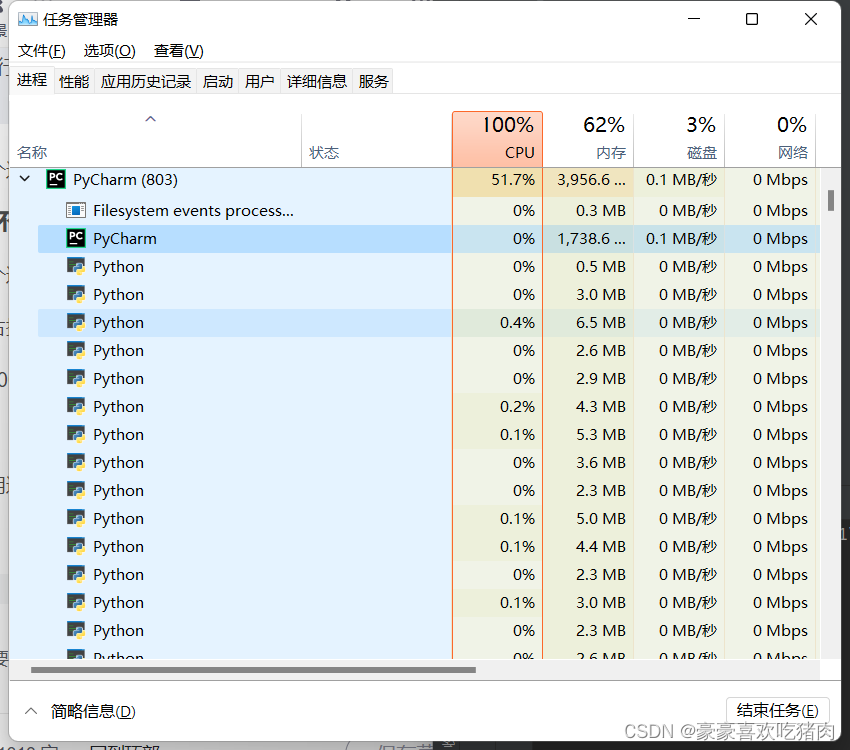This screenshot has height=750, width=850.
Task: Click the horizontal scrollbar thumb
Action: point(253,670)
